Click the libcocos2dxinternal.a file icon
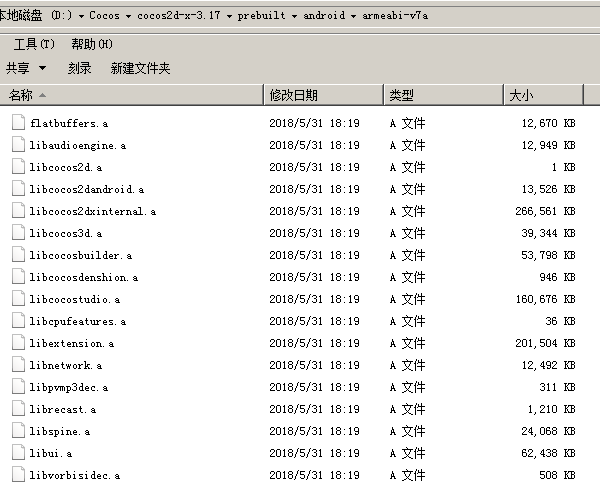Screen dimensions: 600x482 (18, 211)
